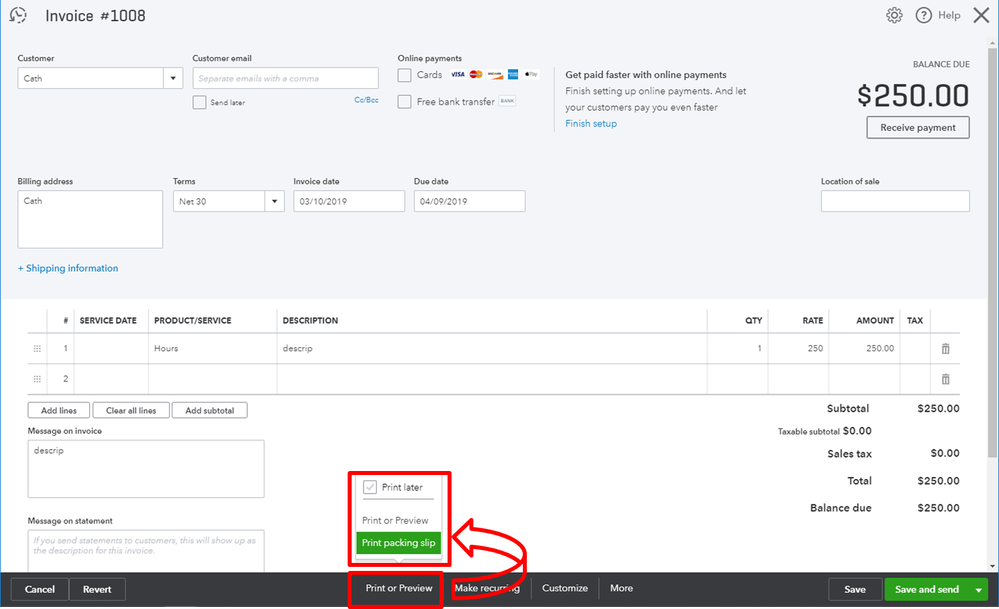Click the Due date field 04/09/2019
This screenshot has width=999, height=609.
tap(470, 201)
